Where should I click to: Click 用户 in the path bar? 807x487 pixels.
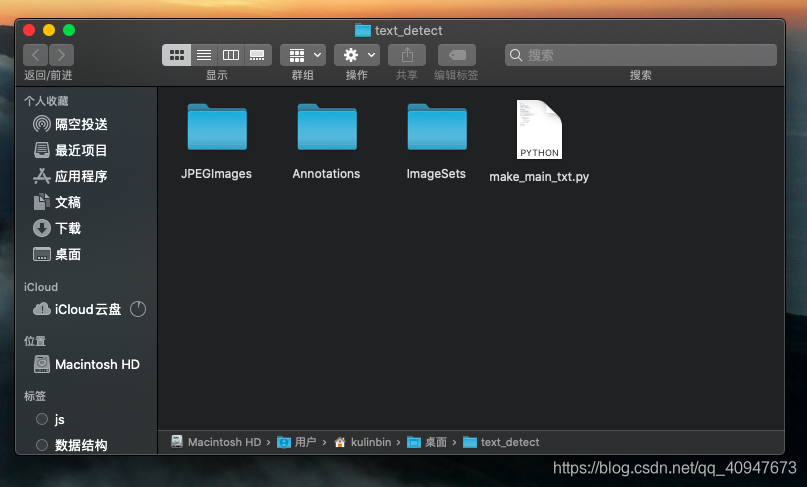pos(297,442)
